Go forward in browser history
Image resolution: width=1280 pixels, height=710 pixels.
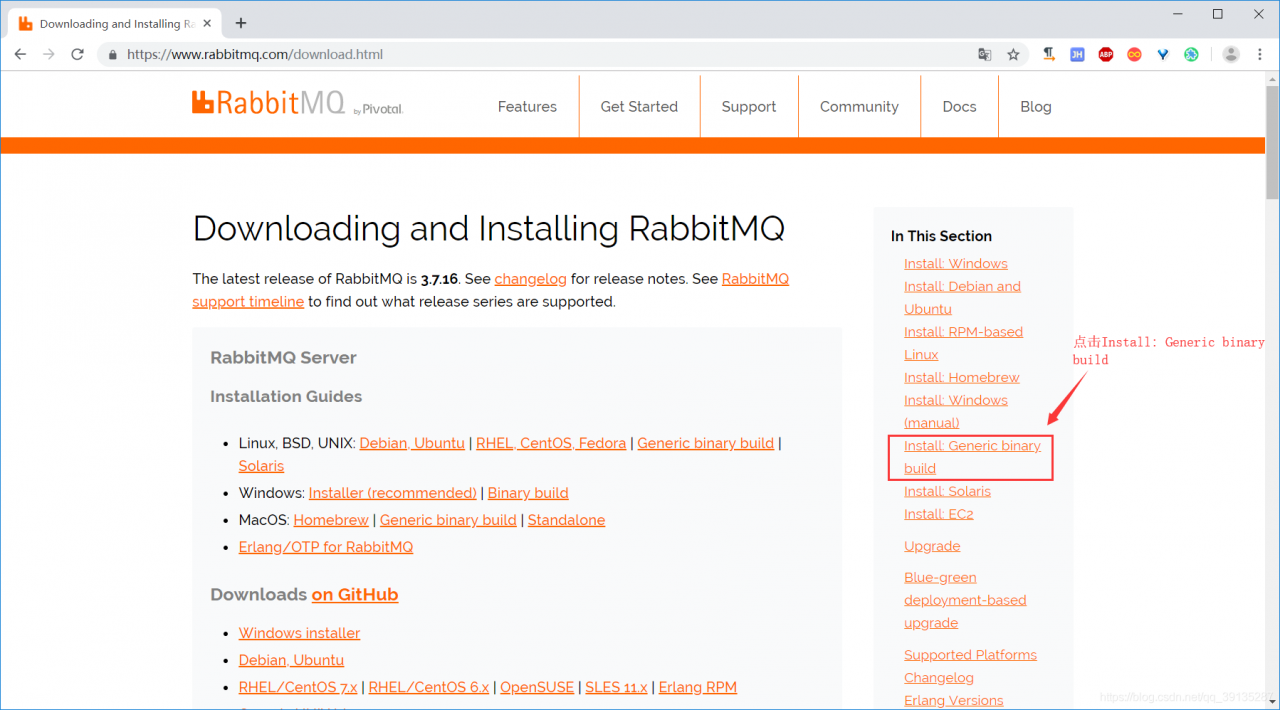click(48, 54)
